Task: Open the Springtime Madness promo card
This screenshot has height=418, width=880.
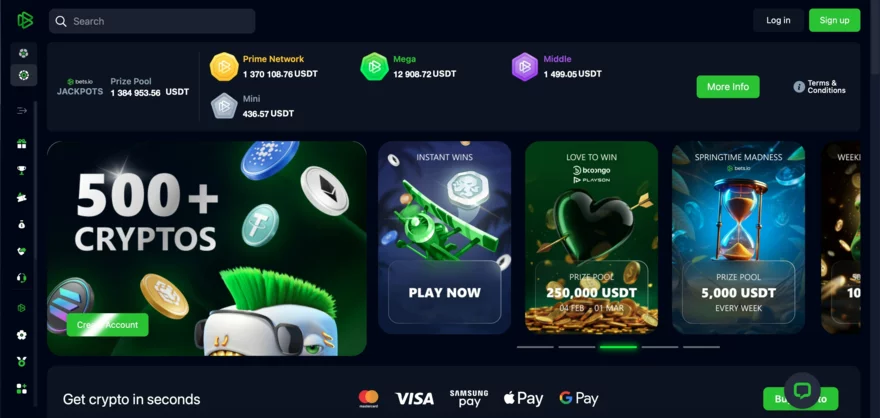Action: (x=738, y=238)
